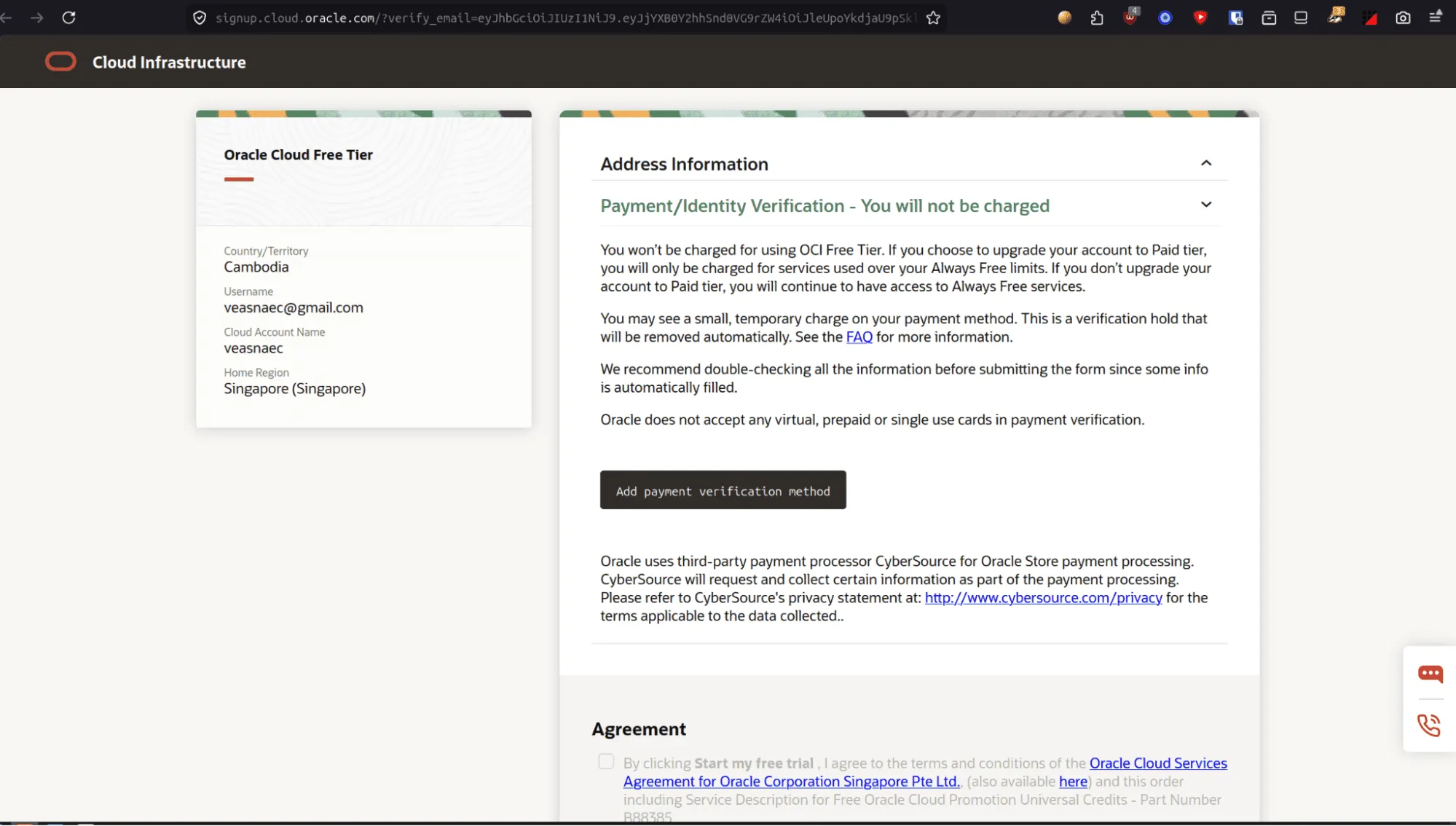Open the archive box toolbar icon
This screenshot has height=826, width=1456.
click(x=1269, y=17)
